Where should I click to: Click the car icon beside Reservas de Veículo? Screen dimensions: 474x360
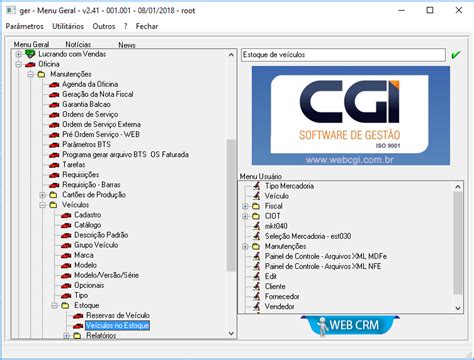click(x=78, y=316)
